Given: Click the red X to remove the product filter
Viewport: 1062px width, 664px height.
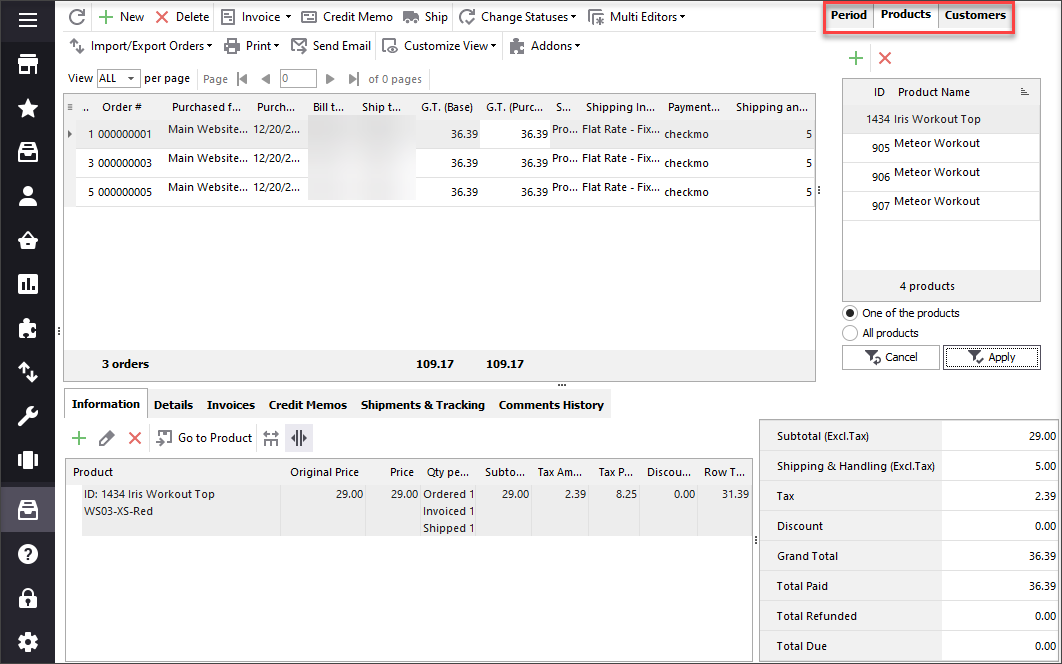Looking at the screenshot, I should 884,59.
